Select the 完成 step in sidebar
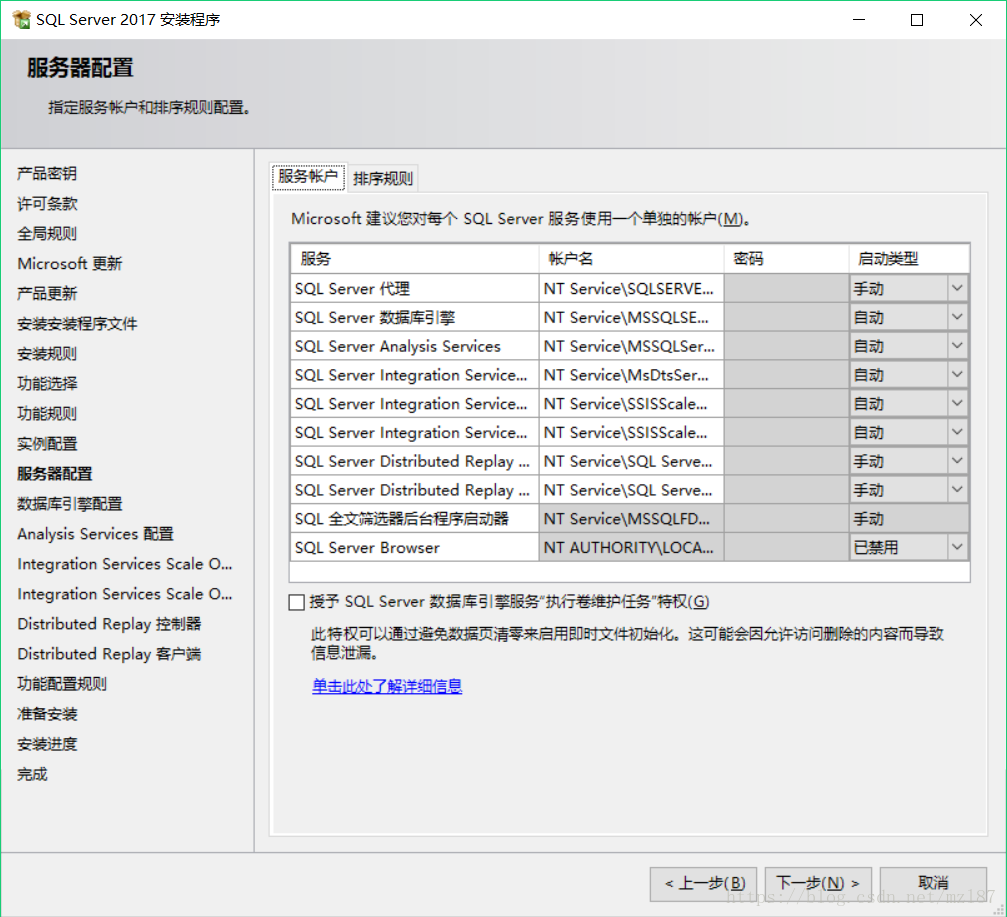 [x=32, y=774]
